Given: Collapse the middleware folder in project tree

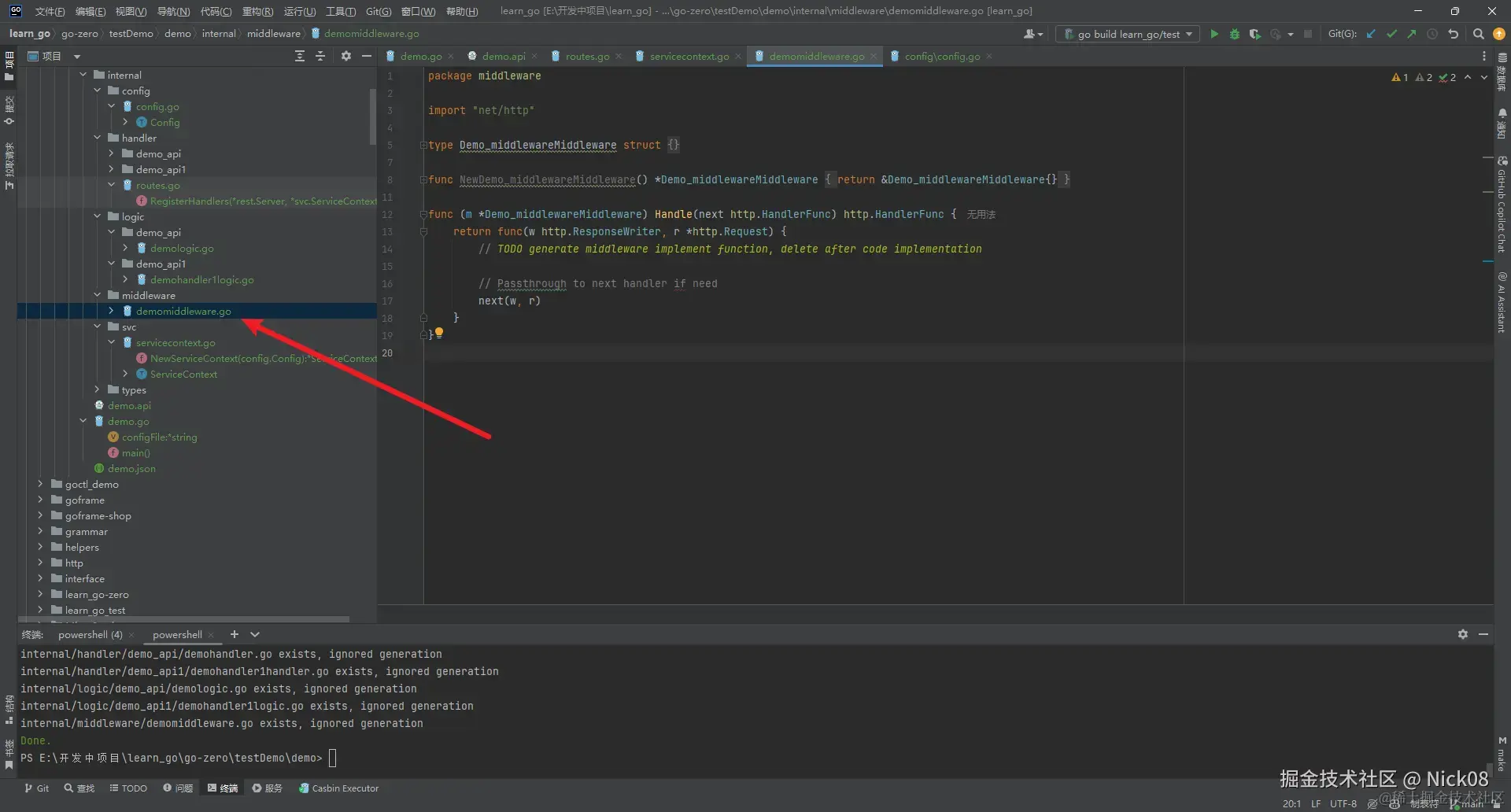Looking at the screenshot, I should point(97,295).
